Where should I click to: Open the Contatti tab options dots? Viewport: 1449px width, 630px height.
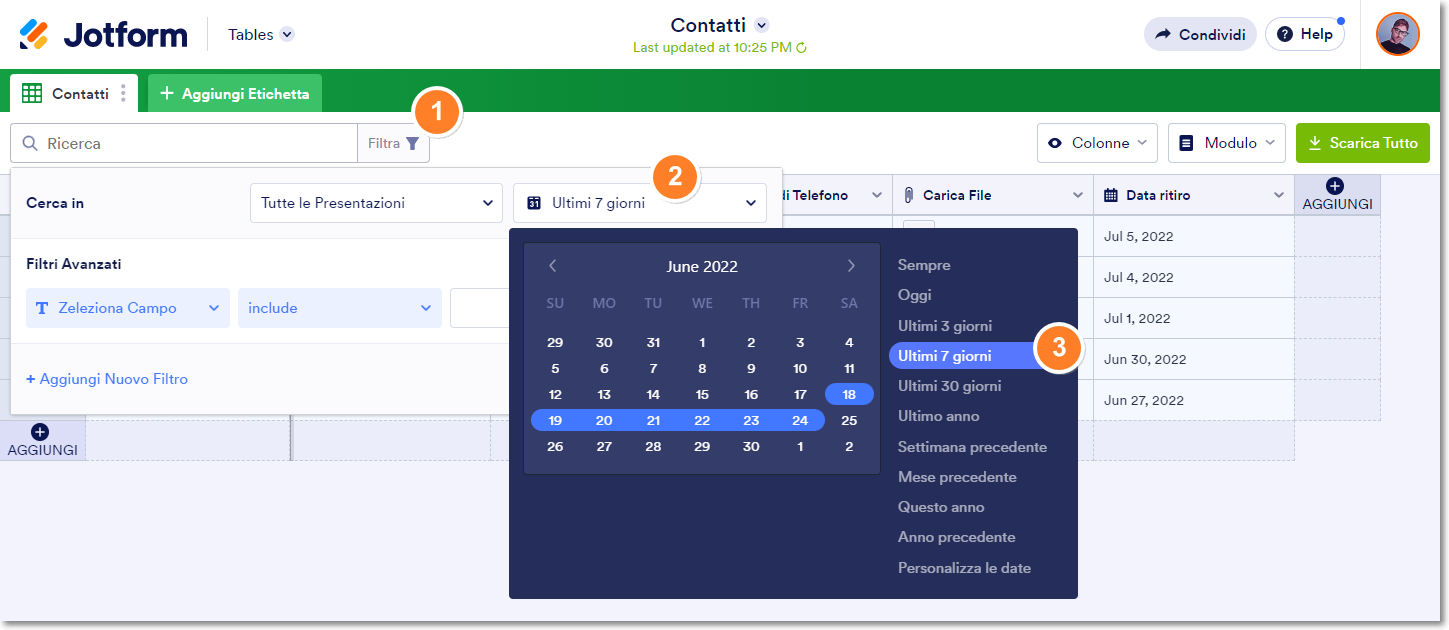[123, 93]
